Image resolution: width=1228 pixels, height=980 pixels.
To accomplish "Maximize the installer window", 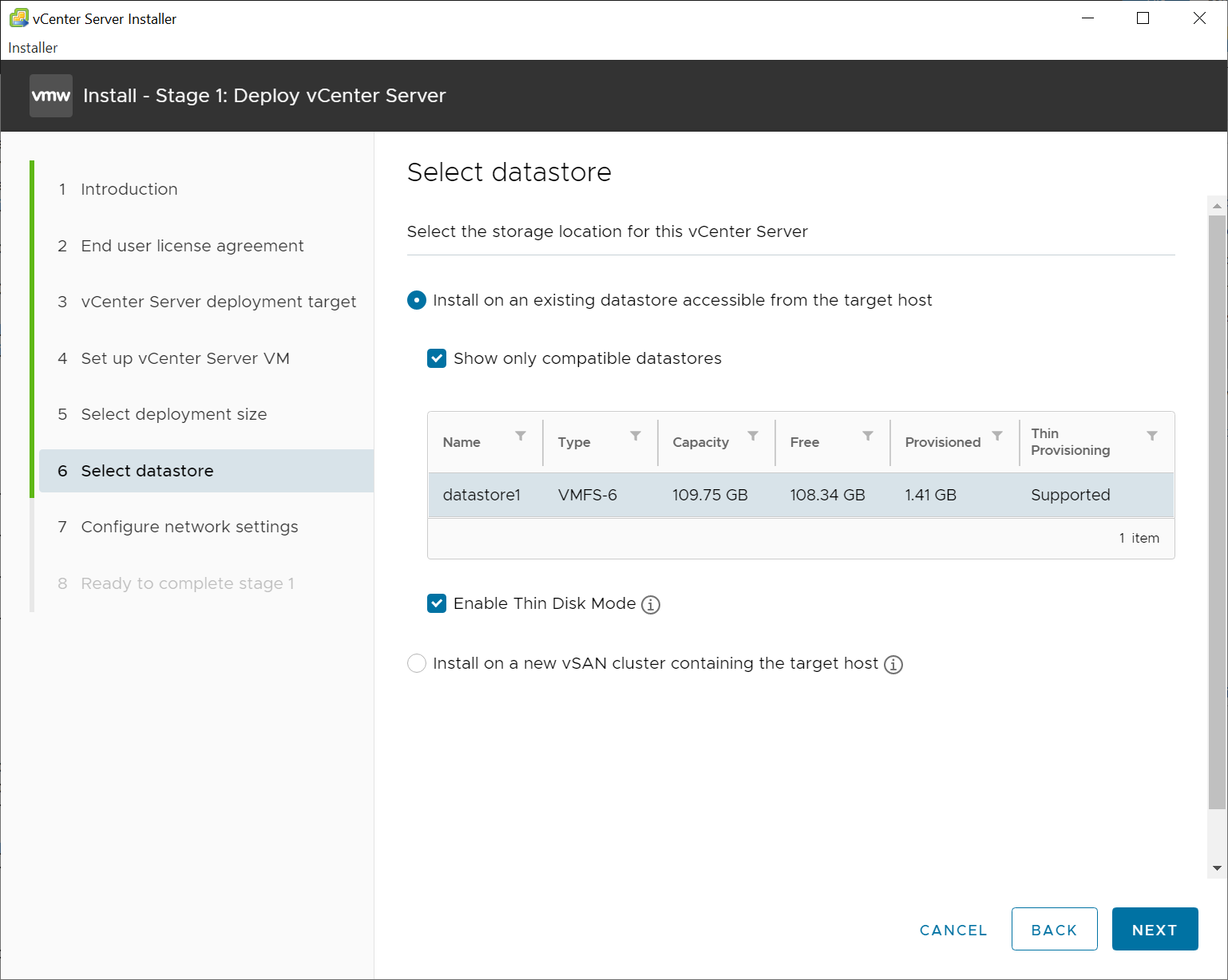I will (1143, 18).
